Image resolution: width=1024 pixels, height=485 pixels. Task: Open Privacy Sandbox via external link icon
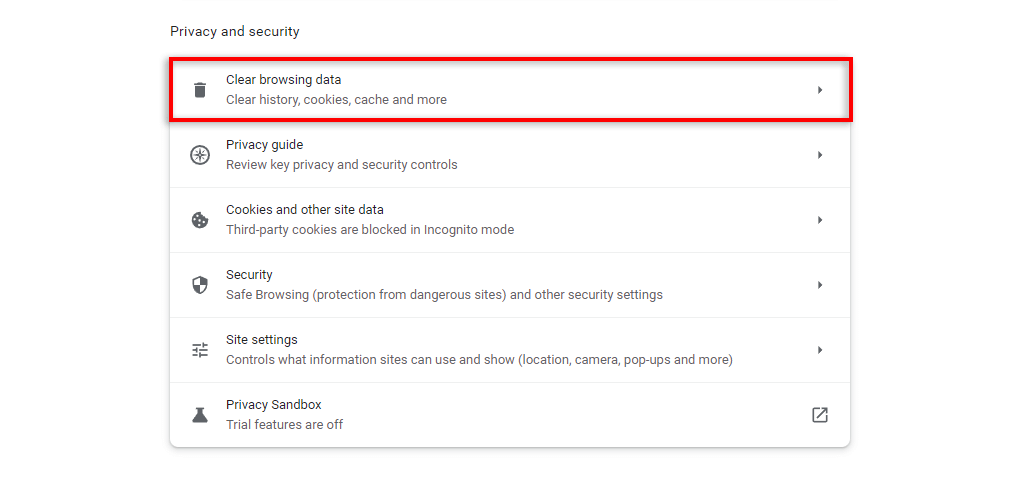point(820,415)
